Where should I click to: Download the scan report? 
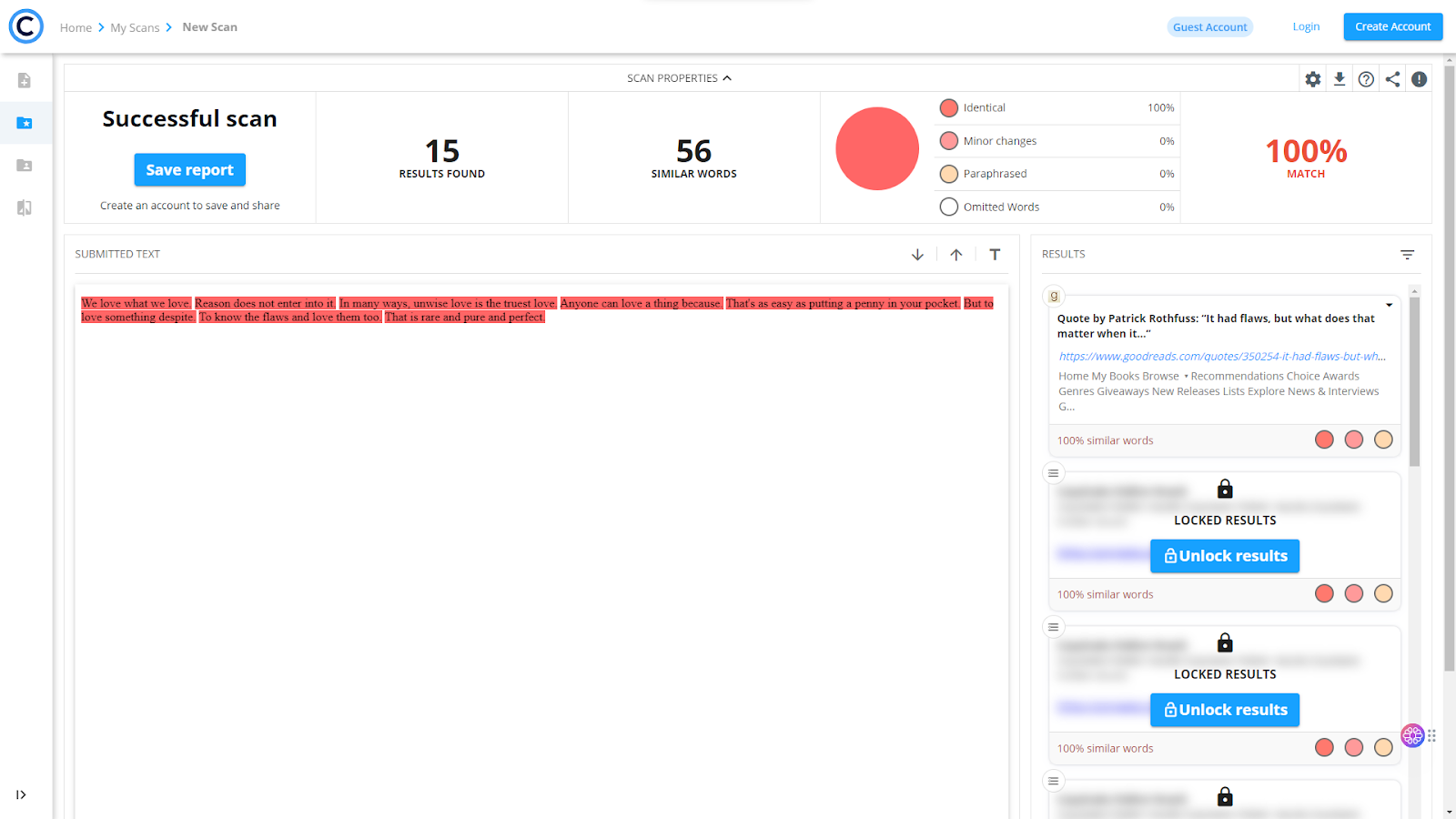[x=1340, y=79]
